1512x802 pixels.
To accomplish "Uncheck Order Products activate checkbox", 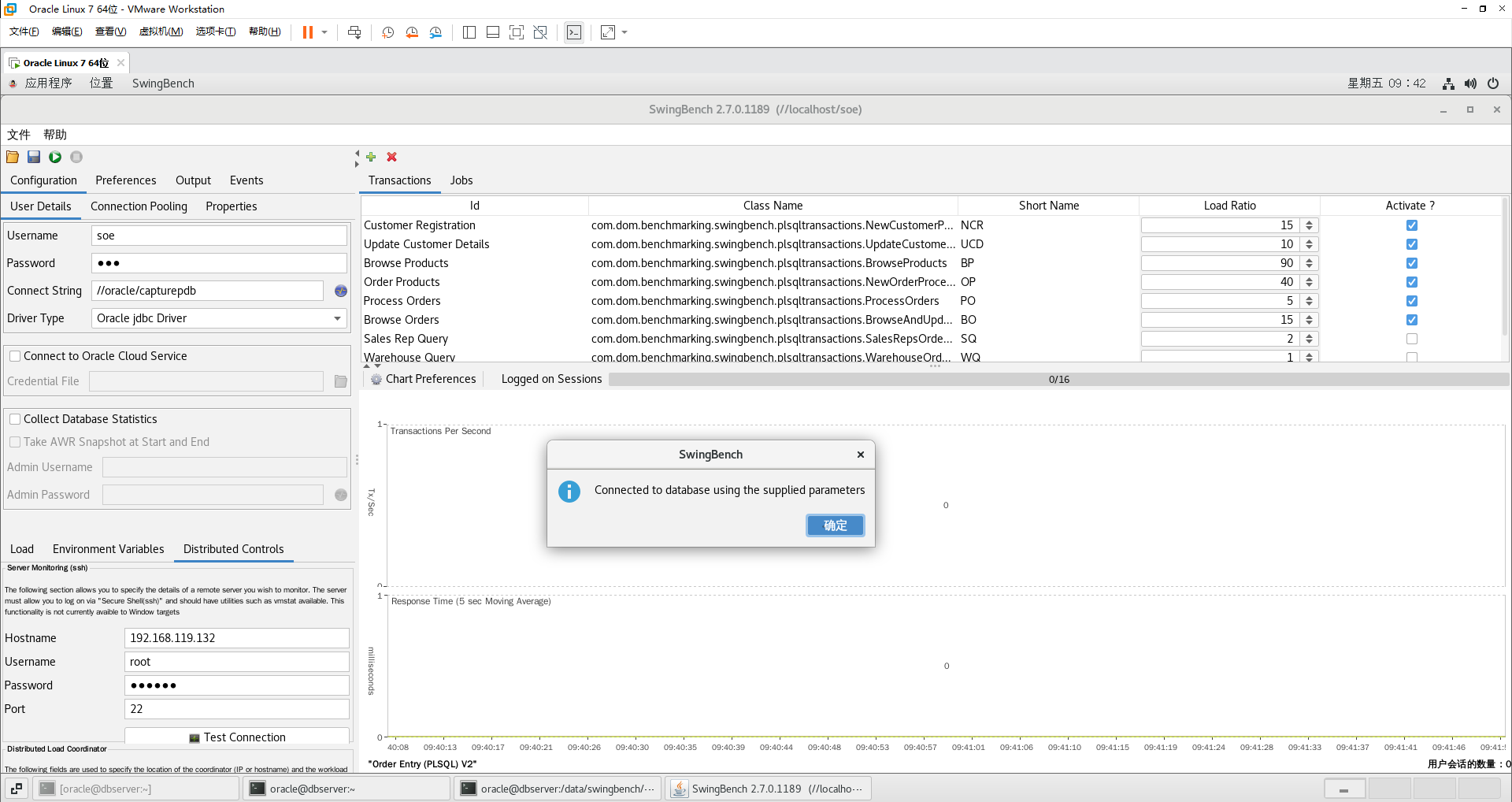I will pos(1412,282).
